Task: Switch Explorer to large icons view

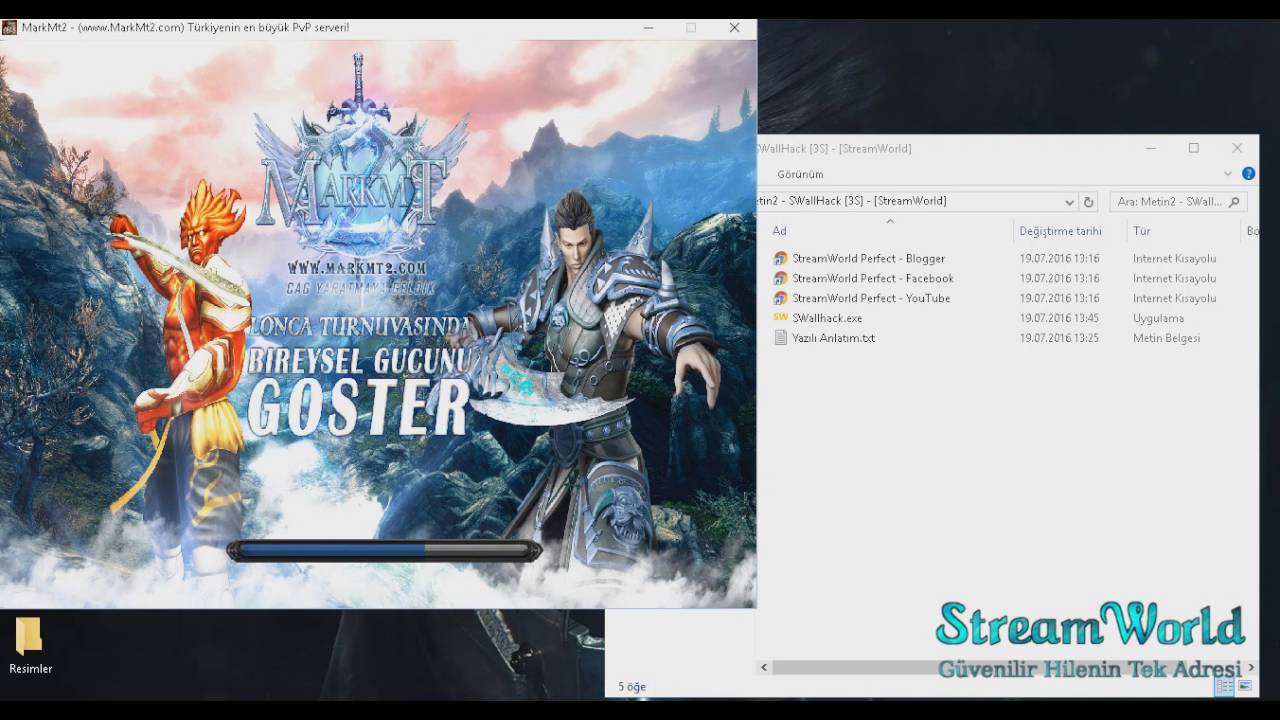Action: 1245,686
